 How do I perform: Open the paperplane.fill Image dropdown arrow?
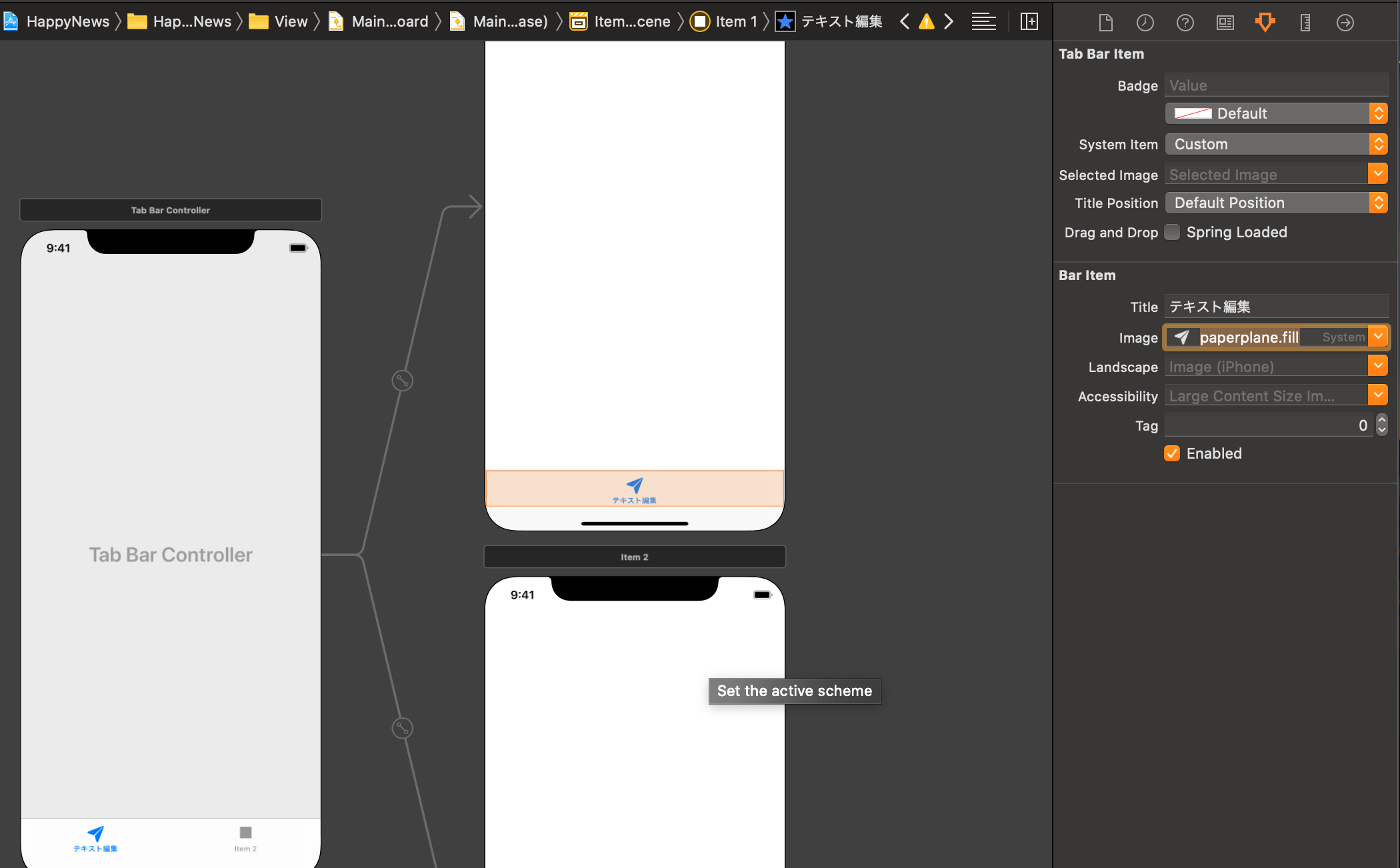[x=1378, y=337]
